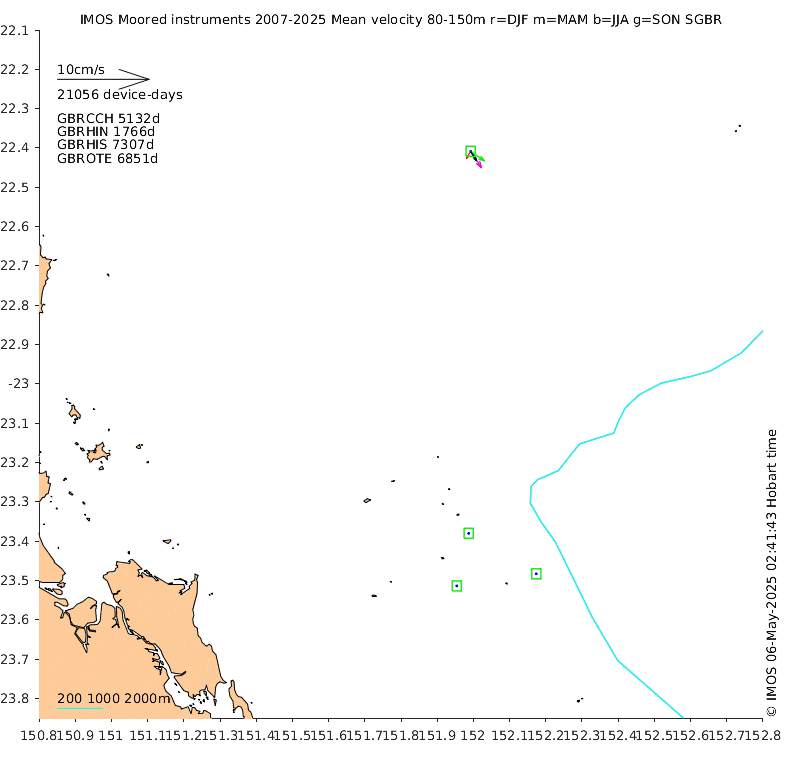Select the 'GBRHIN 1766d' entry
This screenshot has width=787, height=760.
[x=105, y=132]
